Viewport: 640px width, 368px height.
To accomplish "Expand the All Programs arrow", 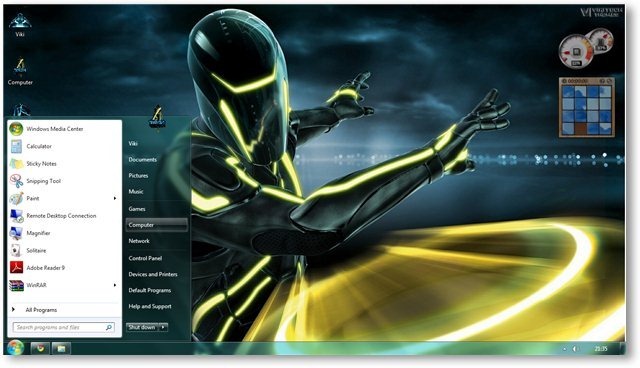I will (x=13, y=310).
